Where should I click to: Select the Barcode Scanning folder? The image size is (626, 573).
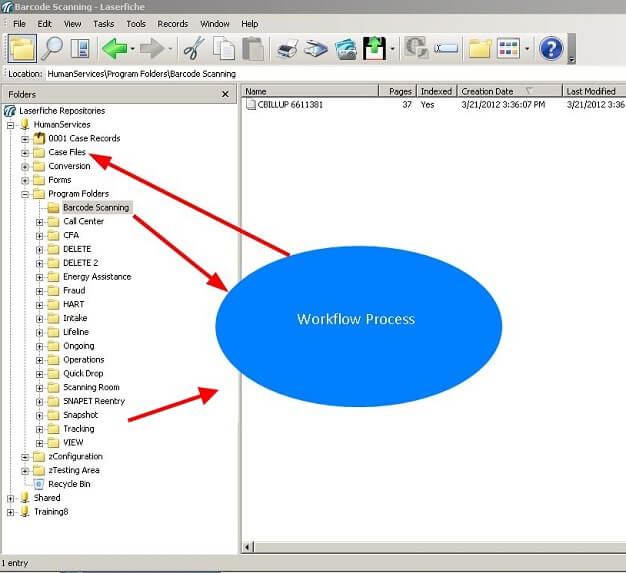pos(96,207)
